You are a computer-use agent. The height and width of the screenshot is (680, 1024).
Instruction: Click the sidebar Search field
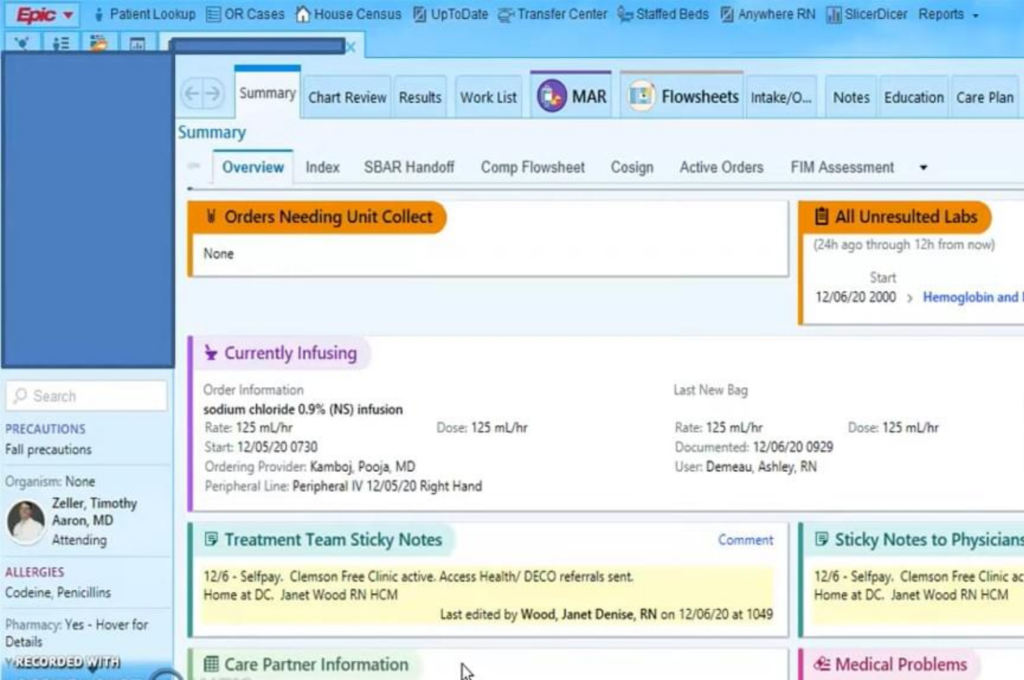[86, 396]
